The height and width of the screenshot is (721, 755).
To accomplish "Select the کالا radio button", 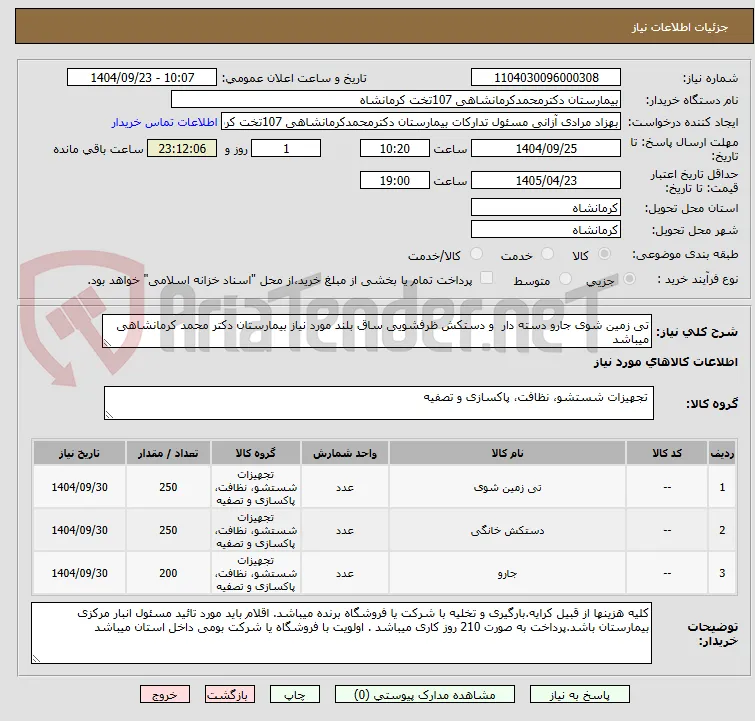I will (x=604, y=254).
